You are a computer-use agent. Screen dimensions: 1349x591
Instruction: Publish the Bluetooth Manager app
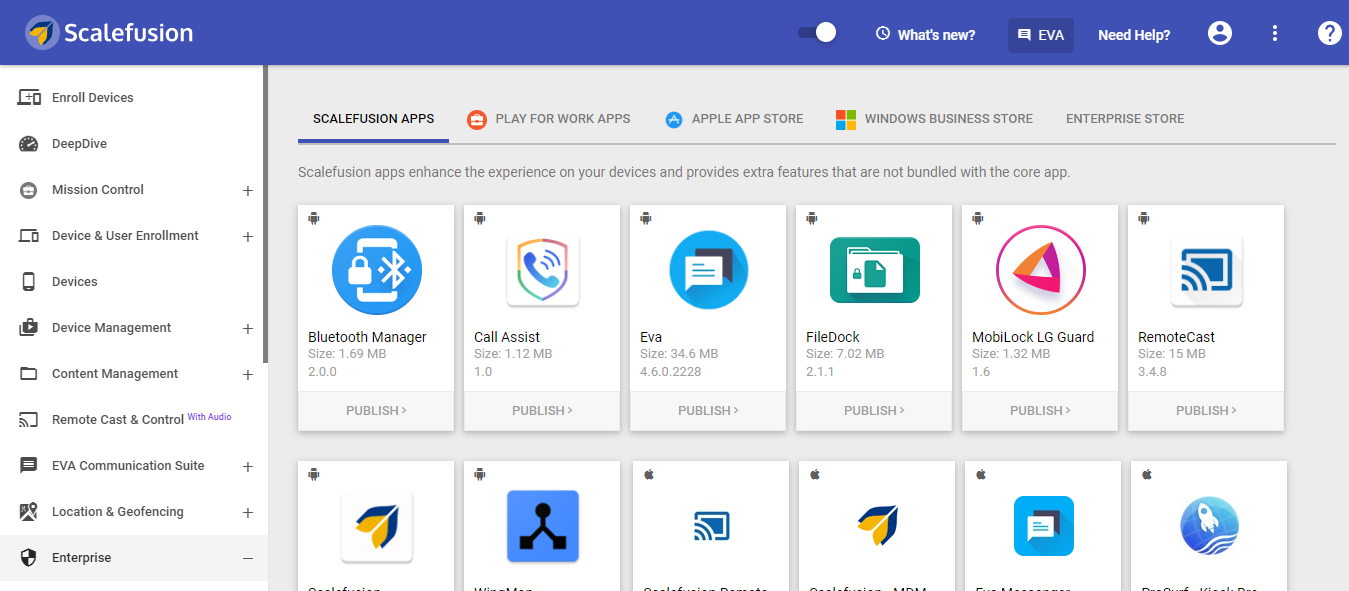376,411
